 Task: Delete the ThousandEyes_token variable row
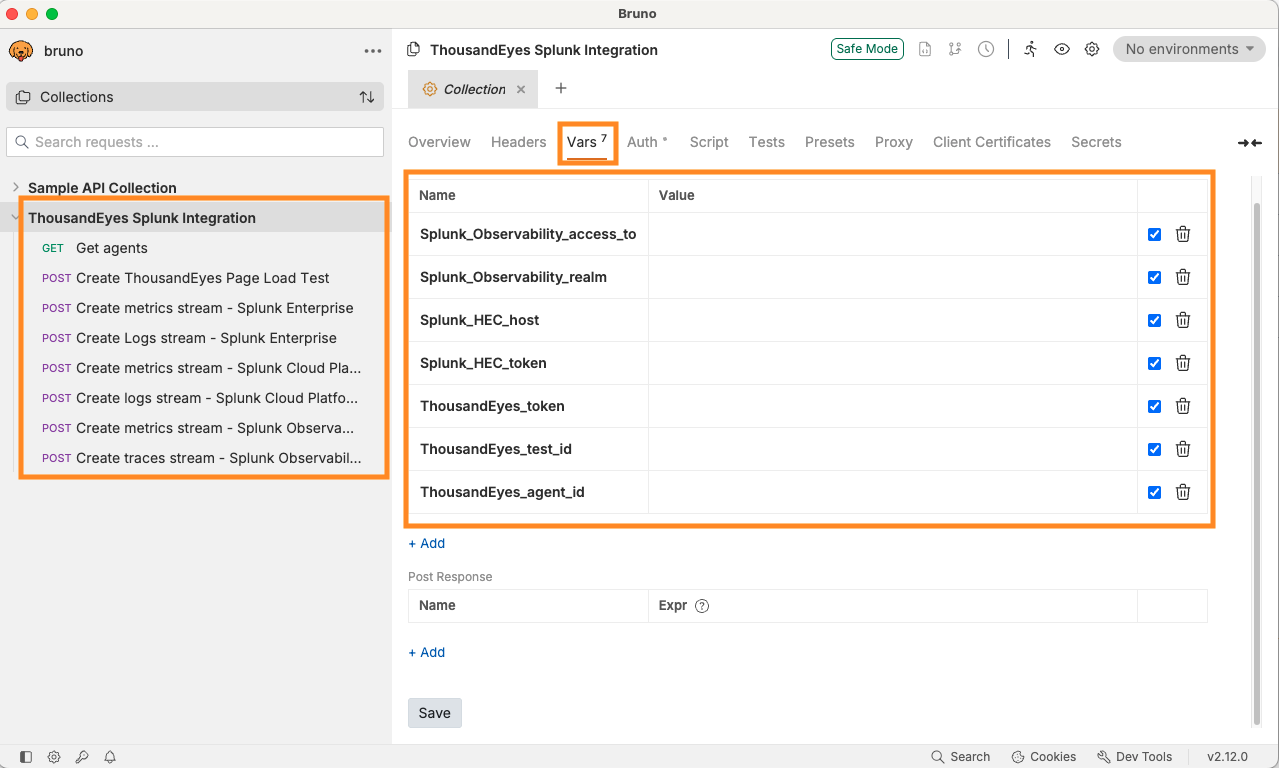(x=1183, y=406)
